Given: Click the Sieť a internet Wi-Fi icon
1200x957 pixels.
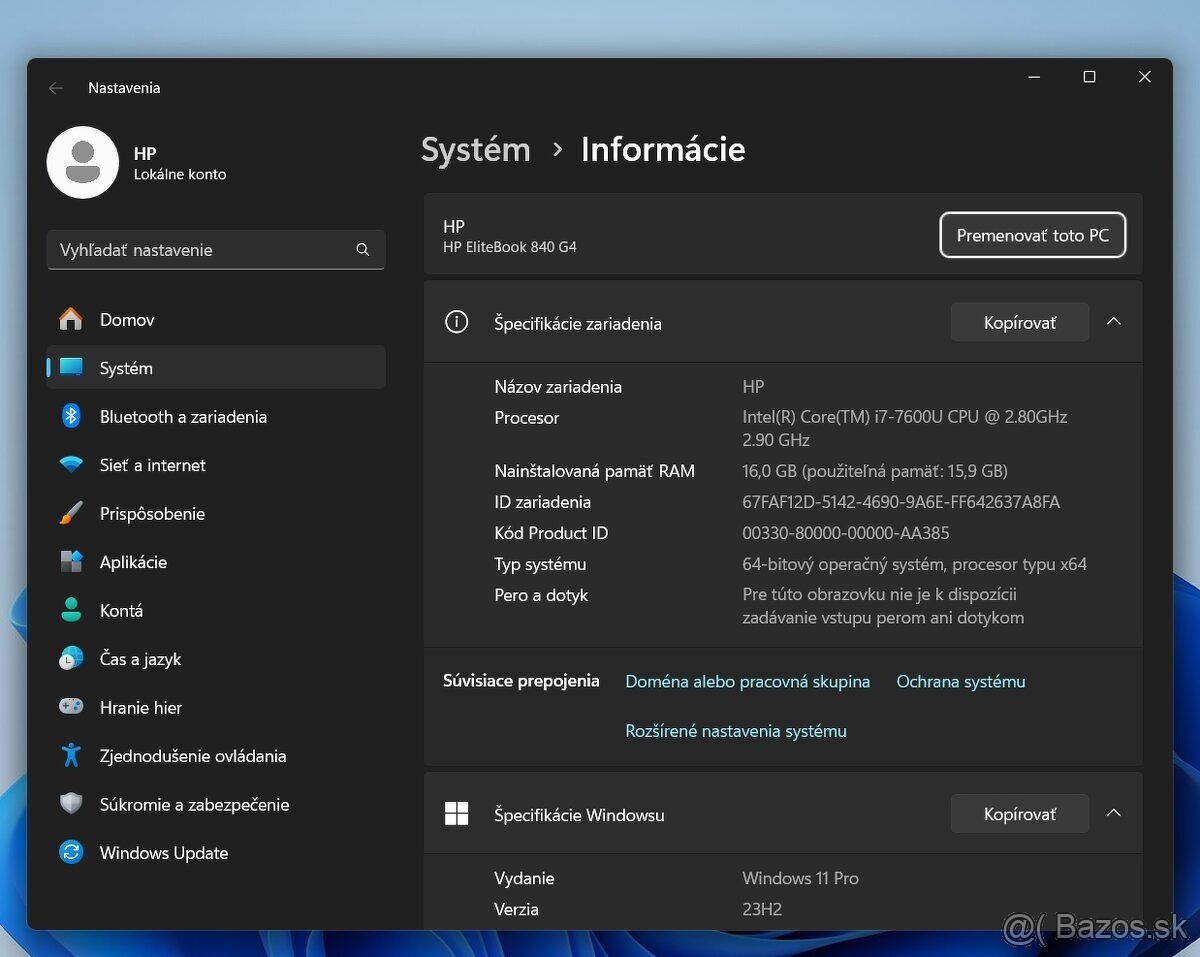Looking at the screenshot, I should pyautogui.click(x=71, y=465).
